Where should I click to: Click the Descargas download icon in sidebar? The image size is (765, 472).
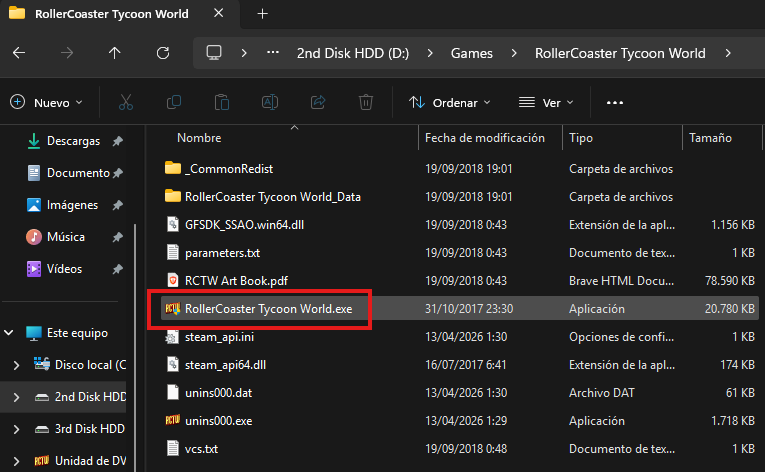tap(34, 141)
